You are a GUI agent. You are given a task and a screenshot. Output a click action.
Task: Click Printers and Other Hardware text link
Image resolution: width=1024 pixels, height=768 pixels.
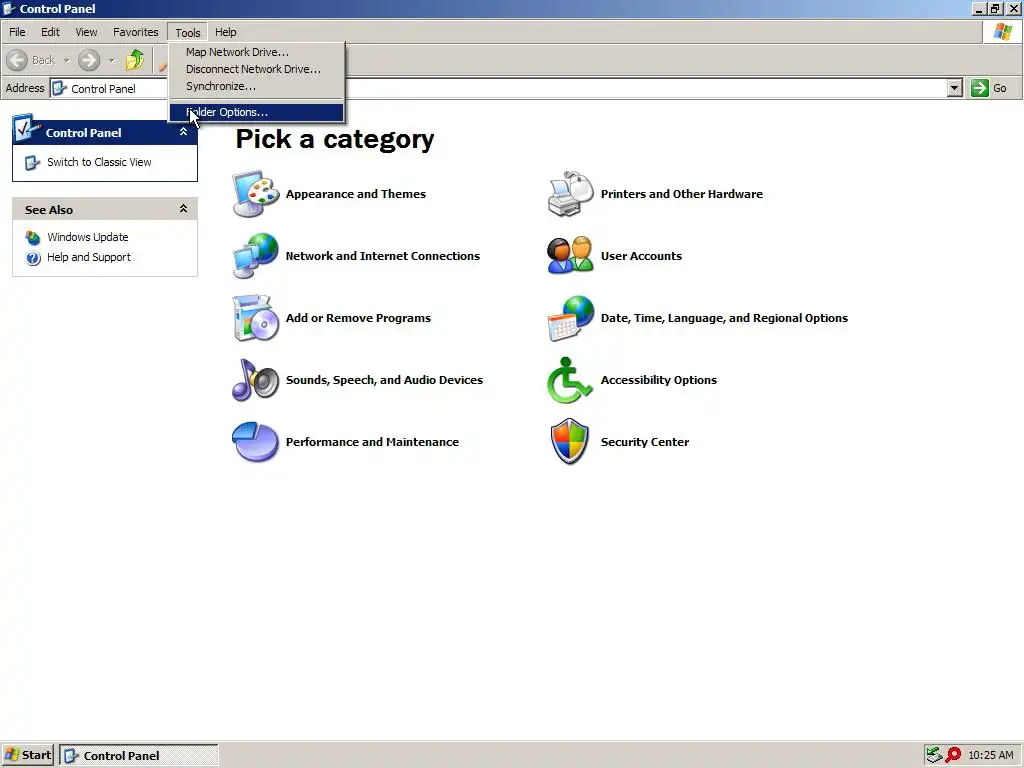coord(682,194)
